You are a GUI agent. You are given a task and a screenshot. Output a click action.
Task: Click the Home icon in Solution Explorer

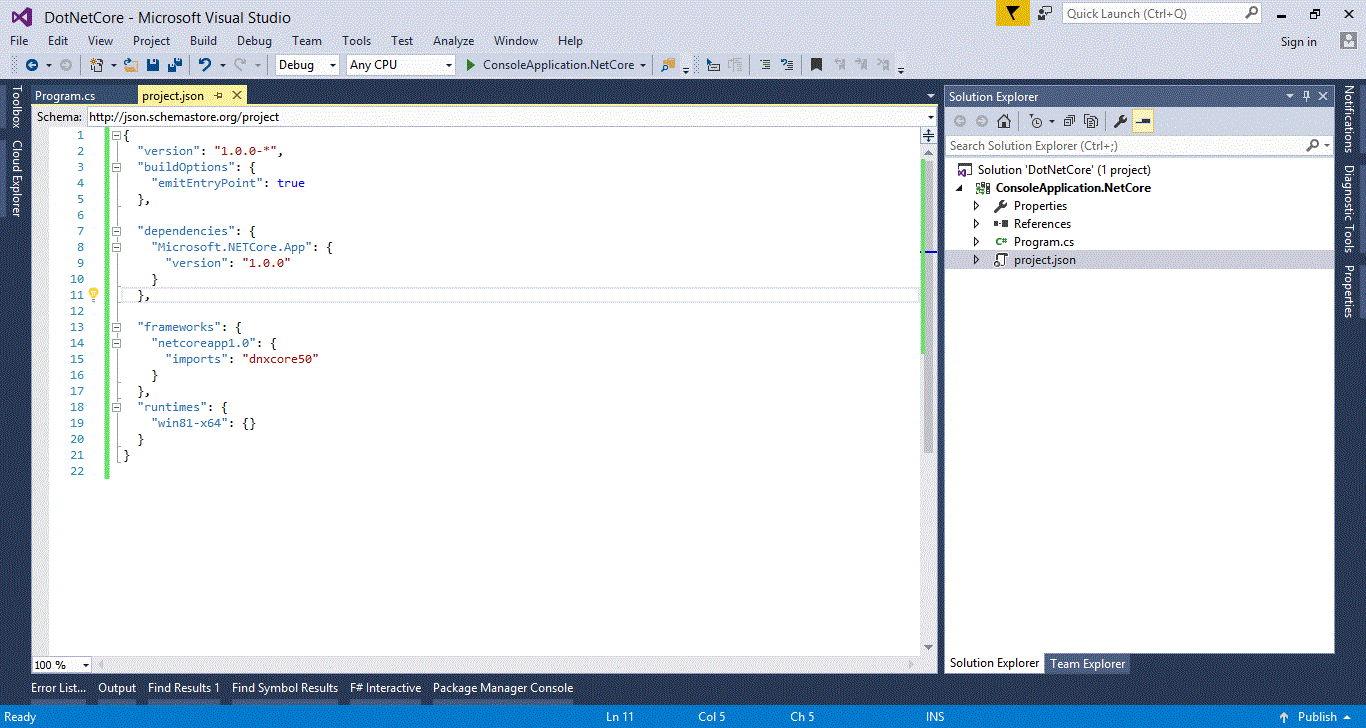tap(1004, 121)
